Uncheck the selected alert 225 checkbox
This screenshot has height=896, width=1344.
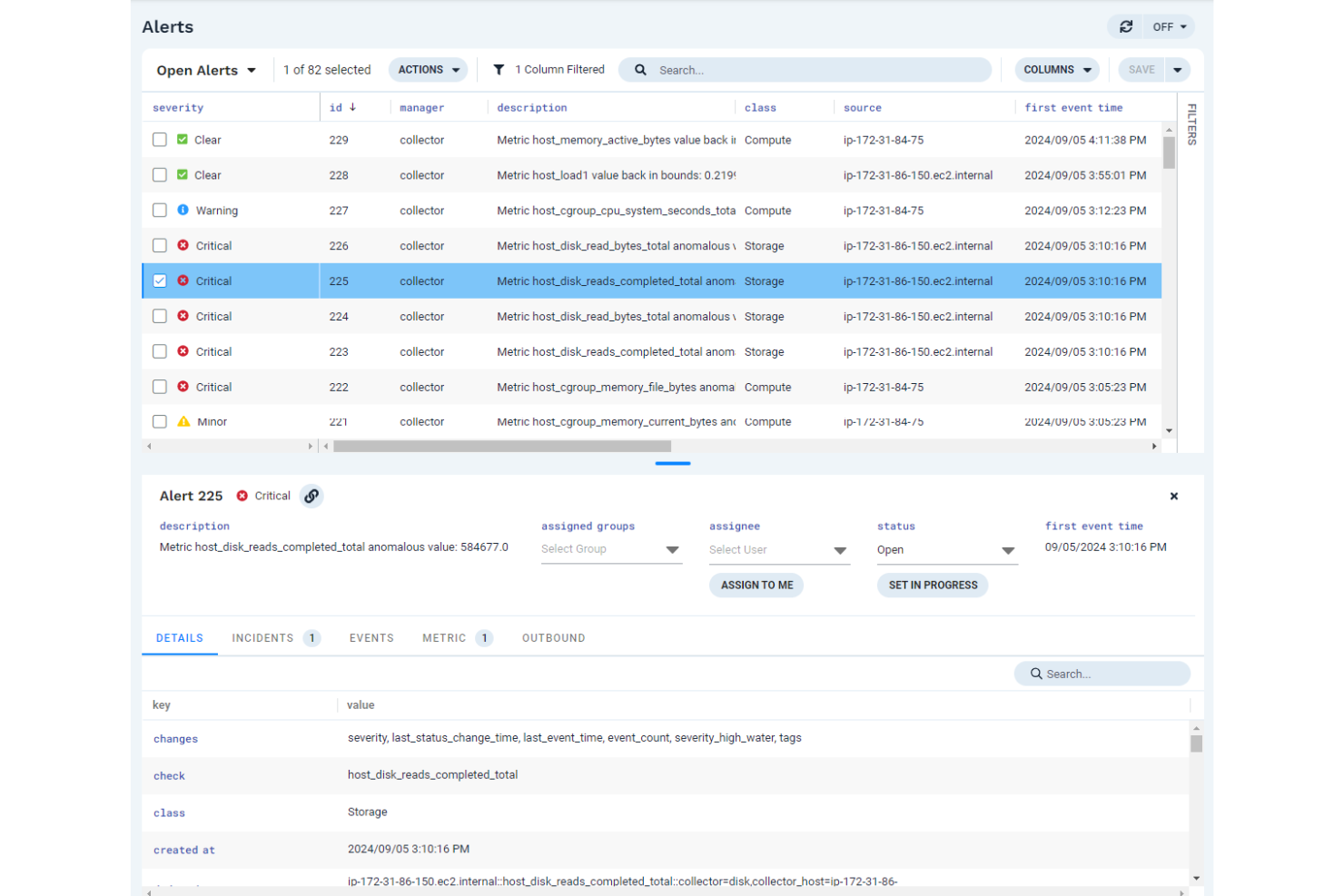[160, 281]
